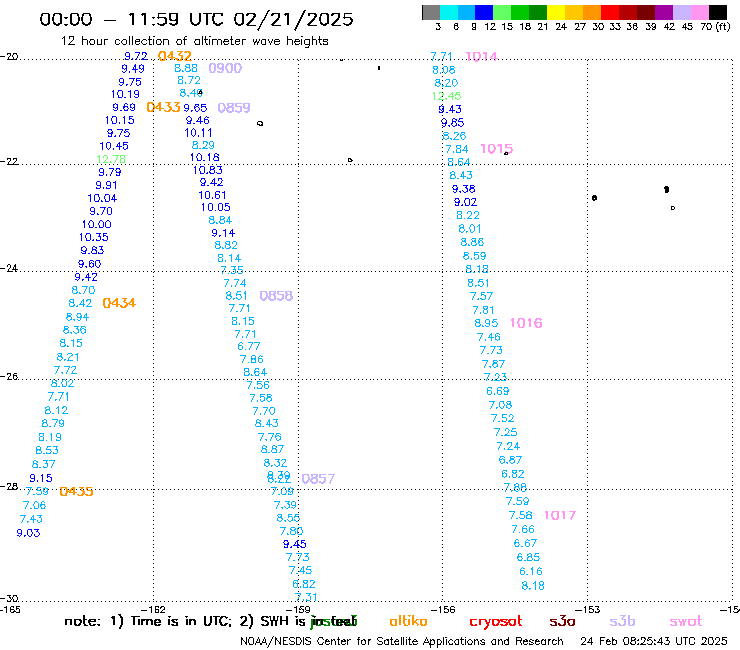Click the '24' legend scale label

point(561,27)
